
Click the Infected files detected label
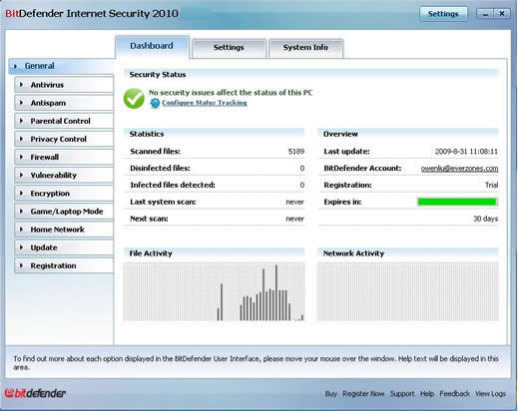172,185
